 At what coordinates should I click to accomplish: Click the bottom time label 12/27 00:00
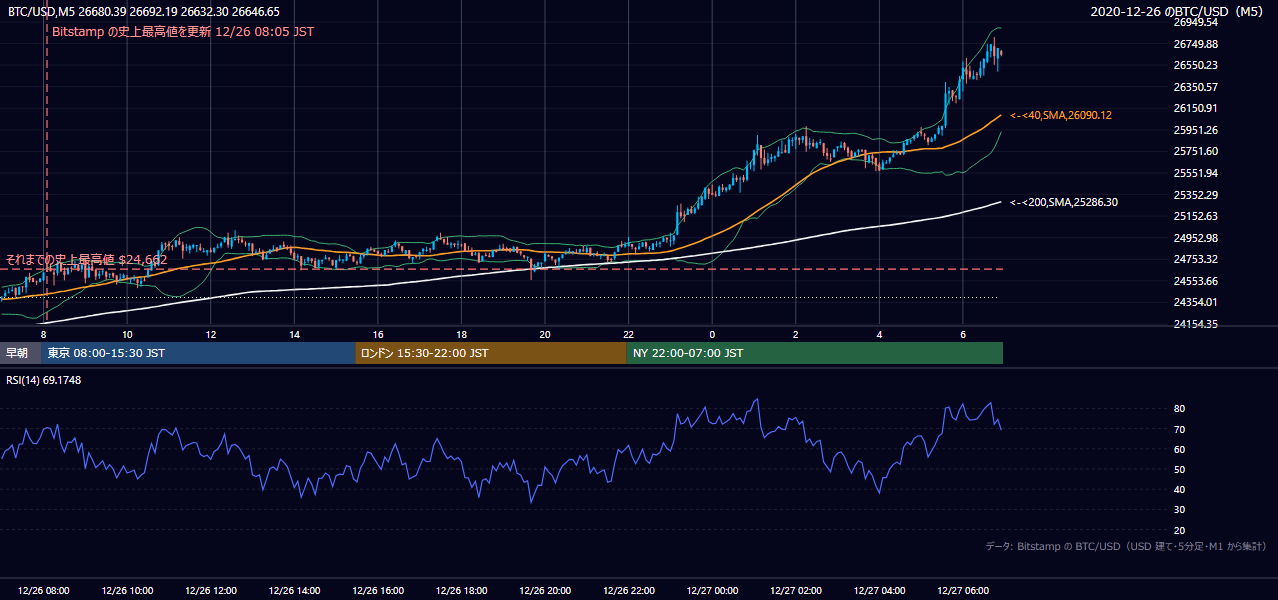point(712,591)
